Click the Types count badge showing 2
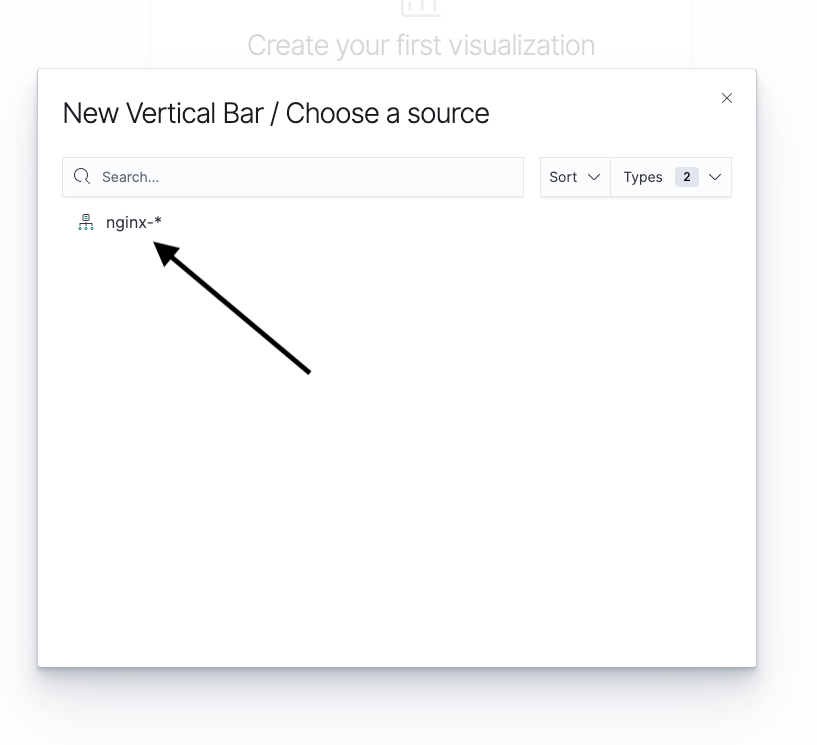The height and width of the screenshot is (745, 817). (687, 177)
